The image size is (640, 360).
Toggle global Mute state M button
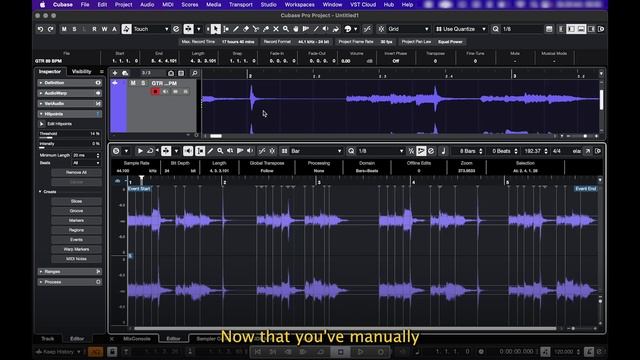(x=64, y=29)
